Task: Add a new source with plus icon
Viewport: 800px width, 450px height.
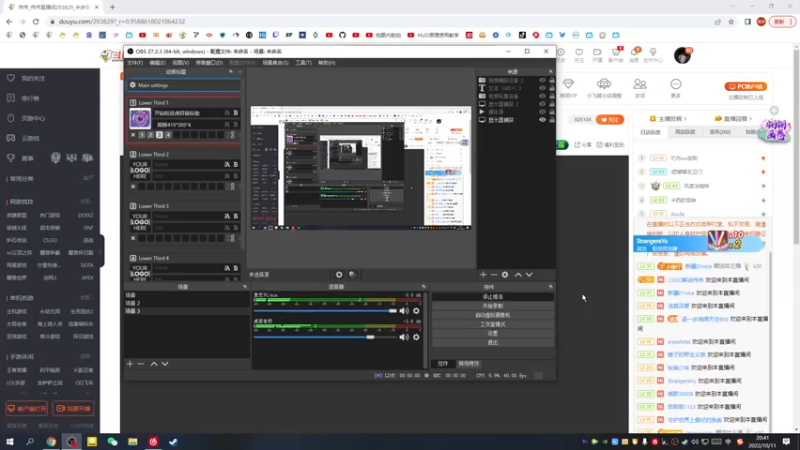Action: click(483, 274)
